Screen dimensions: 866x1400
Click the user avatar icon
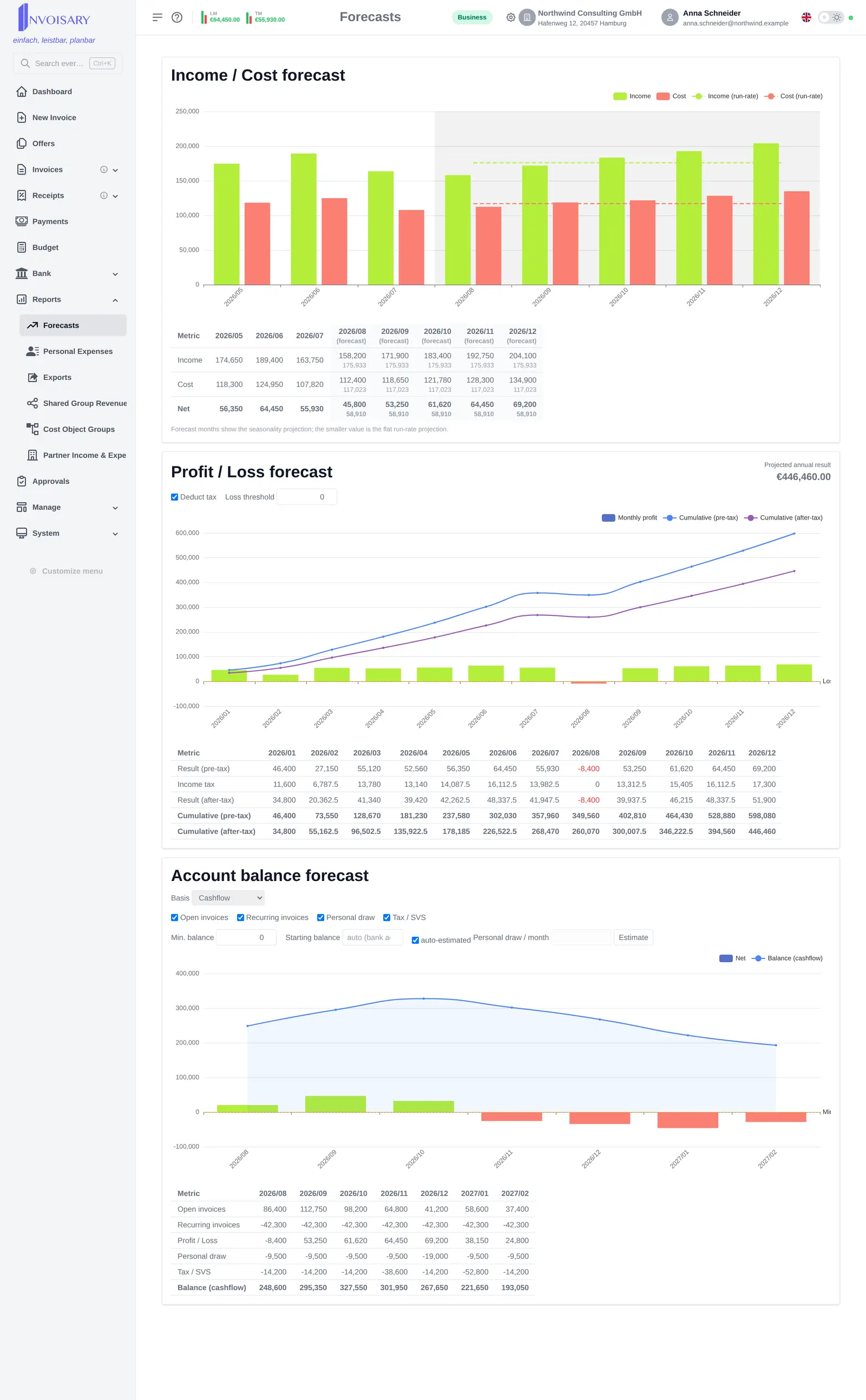tap(670, 17)
